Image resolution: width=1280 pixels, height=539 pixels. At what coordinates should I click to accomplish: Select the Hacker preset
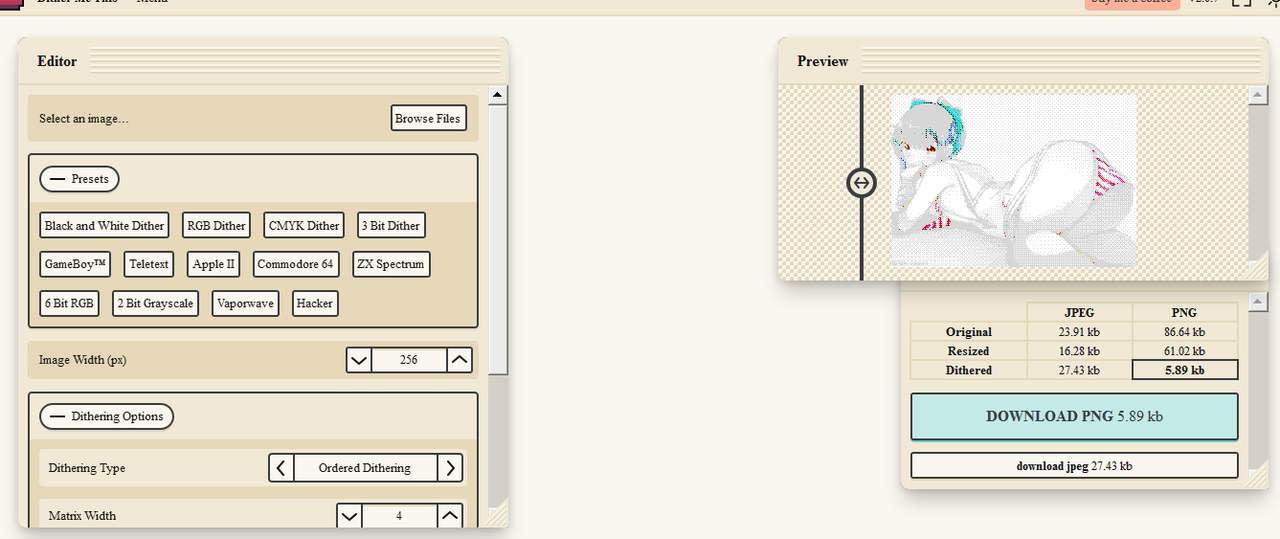click(x=315, y=304)
